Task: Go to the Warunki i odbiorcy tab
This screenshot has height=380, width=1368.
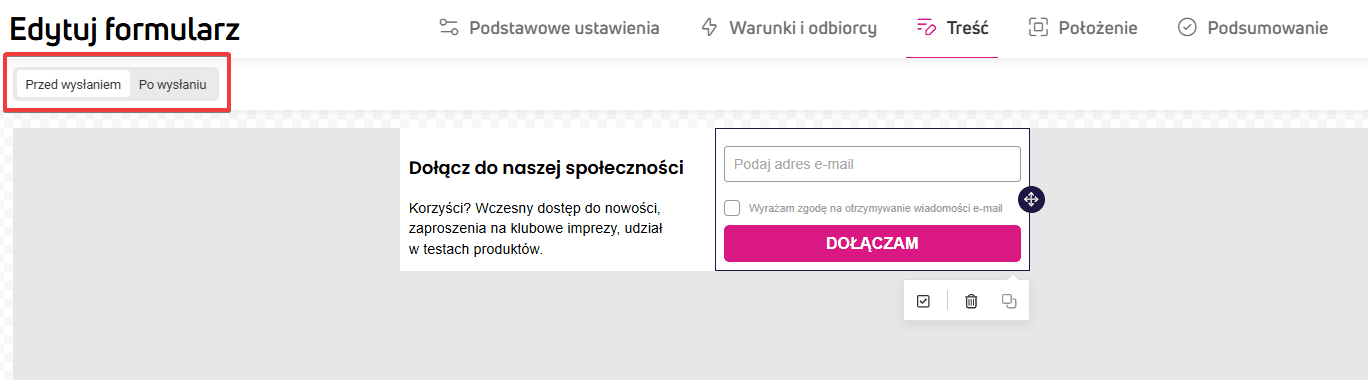Action: click(x=803, y=28)
